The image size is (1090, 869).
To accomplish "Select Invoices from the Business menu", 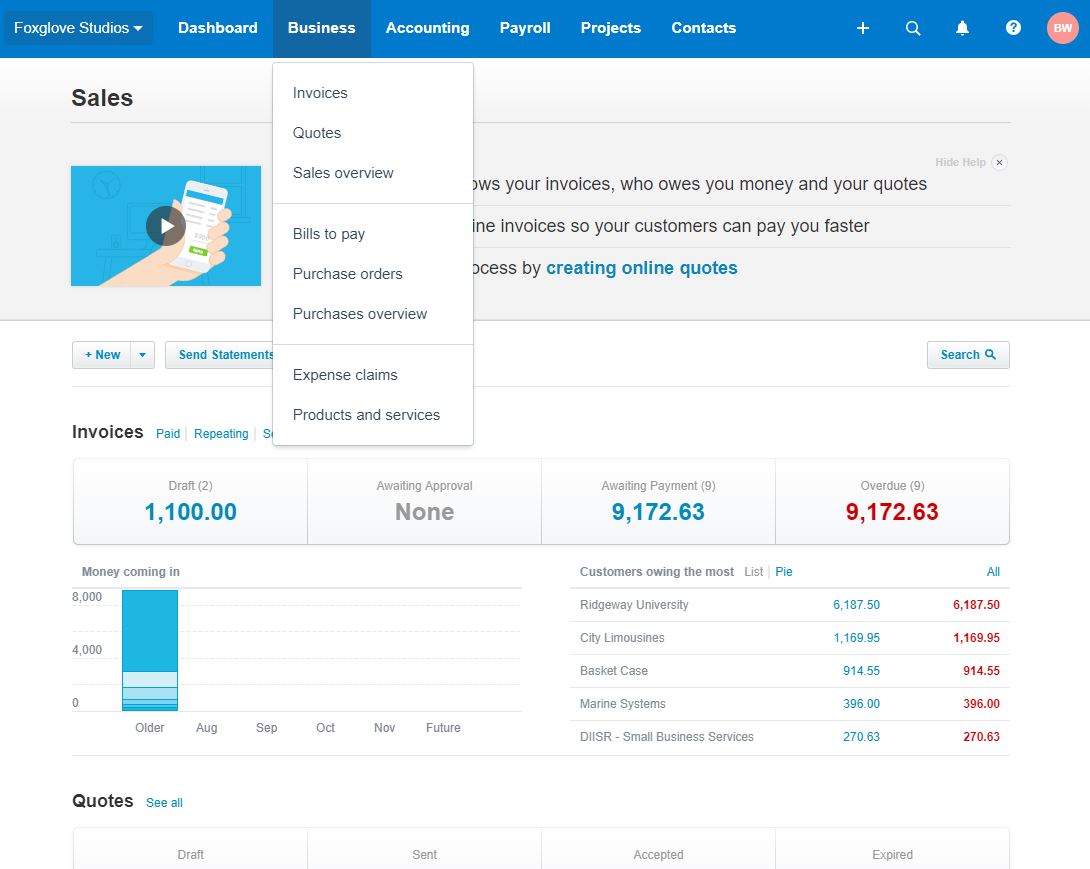I will click(319, 92).
